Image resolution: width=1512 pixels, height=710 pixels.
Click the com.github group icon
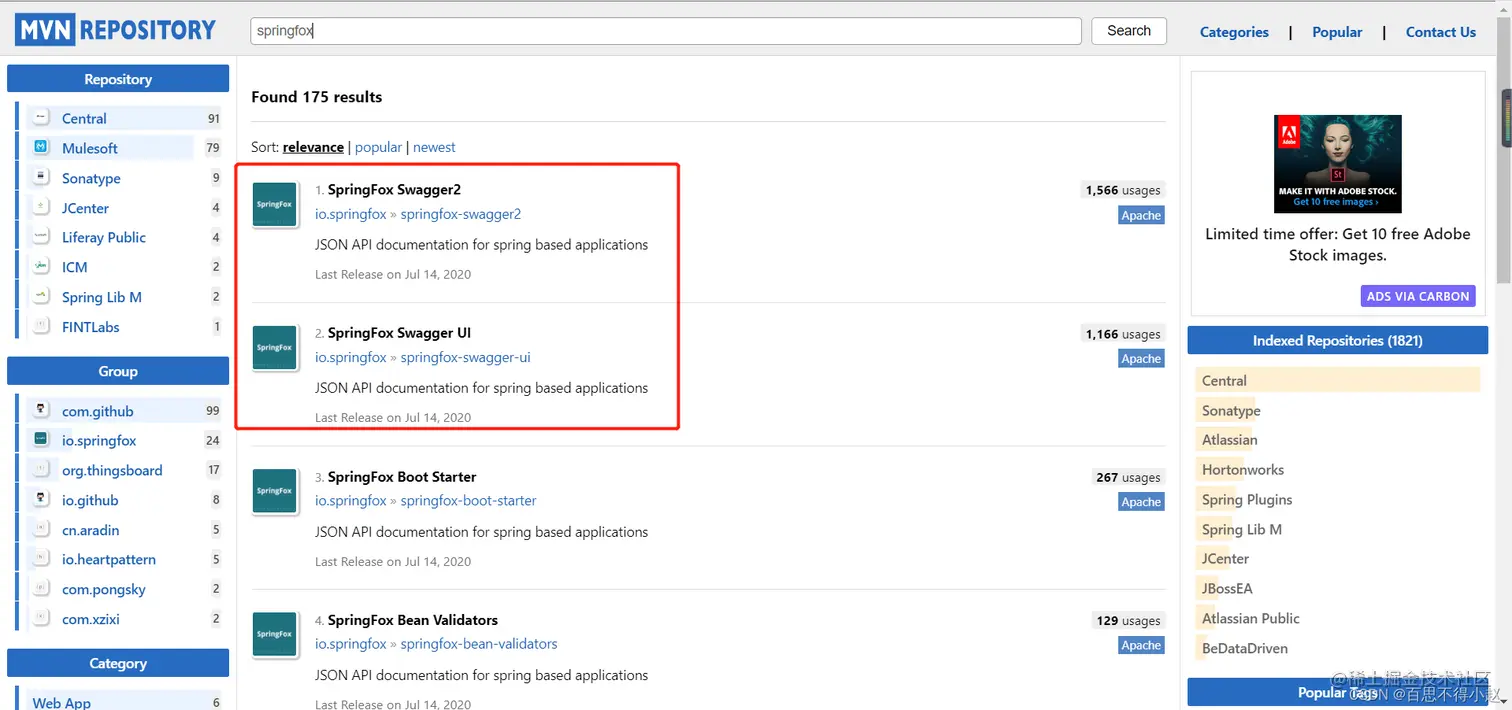point(41,411)
